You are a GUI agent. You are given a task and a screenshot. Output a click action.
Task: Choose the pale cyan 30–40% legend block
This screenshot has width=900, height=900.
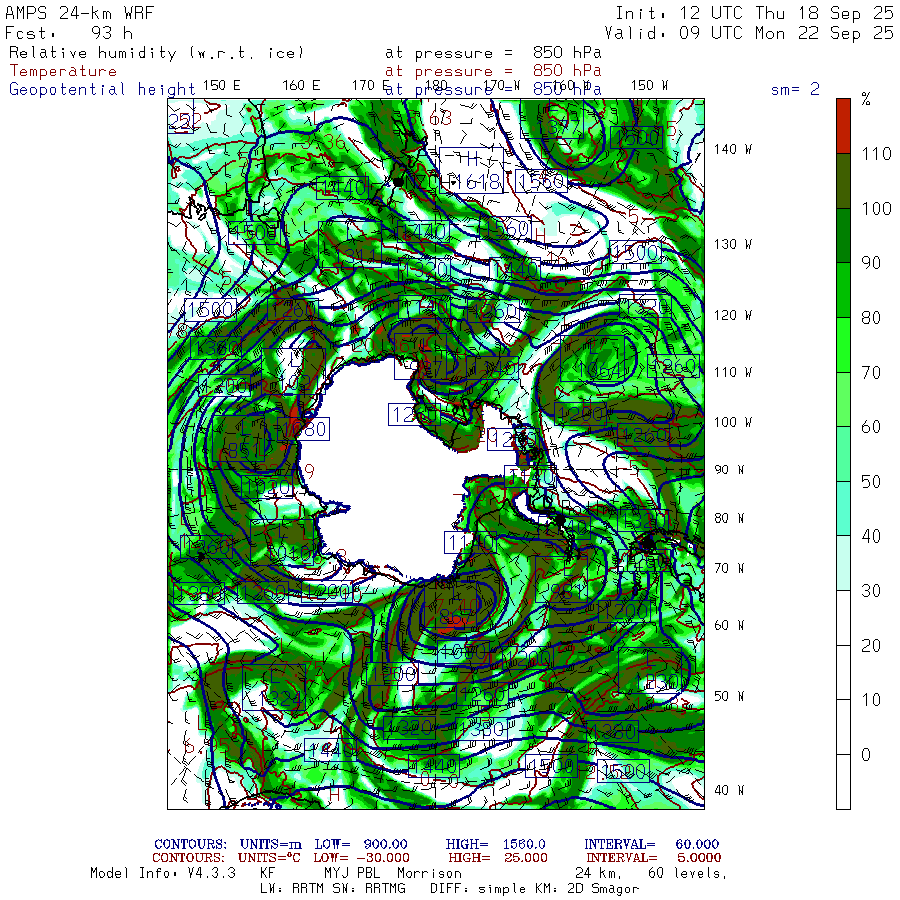pos(843,563)
